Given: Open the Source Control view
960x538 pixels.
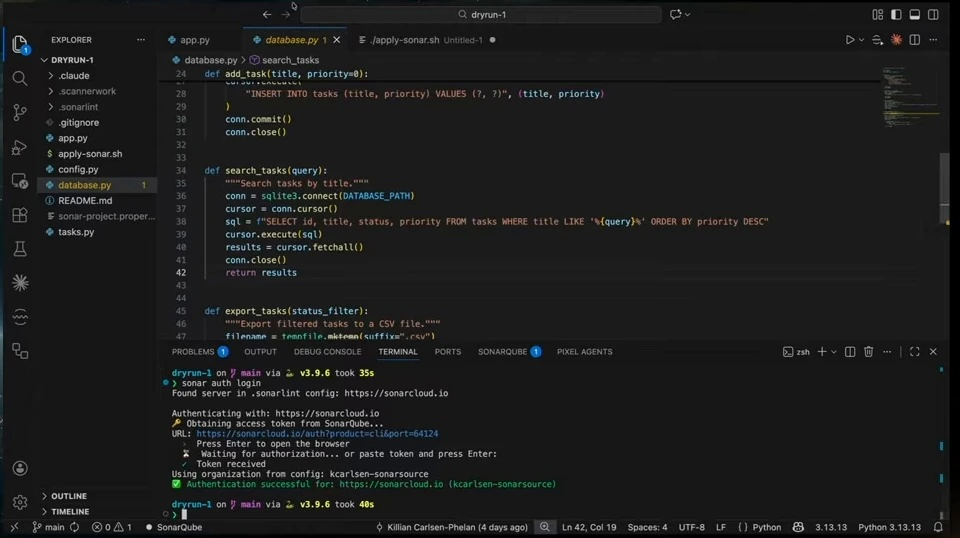Looking at the screenshot, I should [20, 112].
